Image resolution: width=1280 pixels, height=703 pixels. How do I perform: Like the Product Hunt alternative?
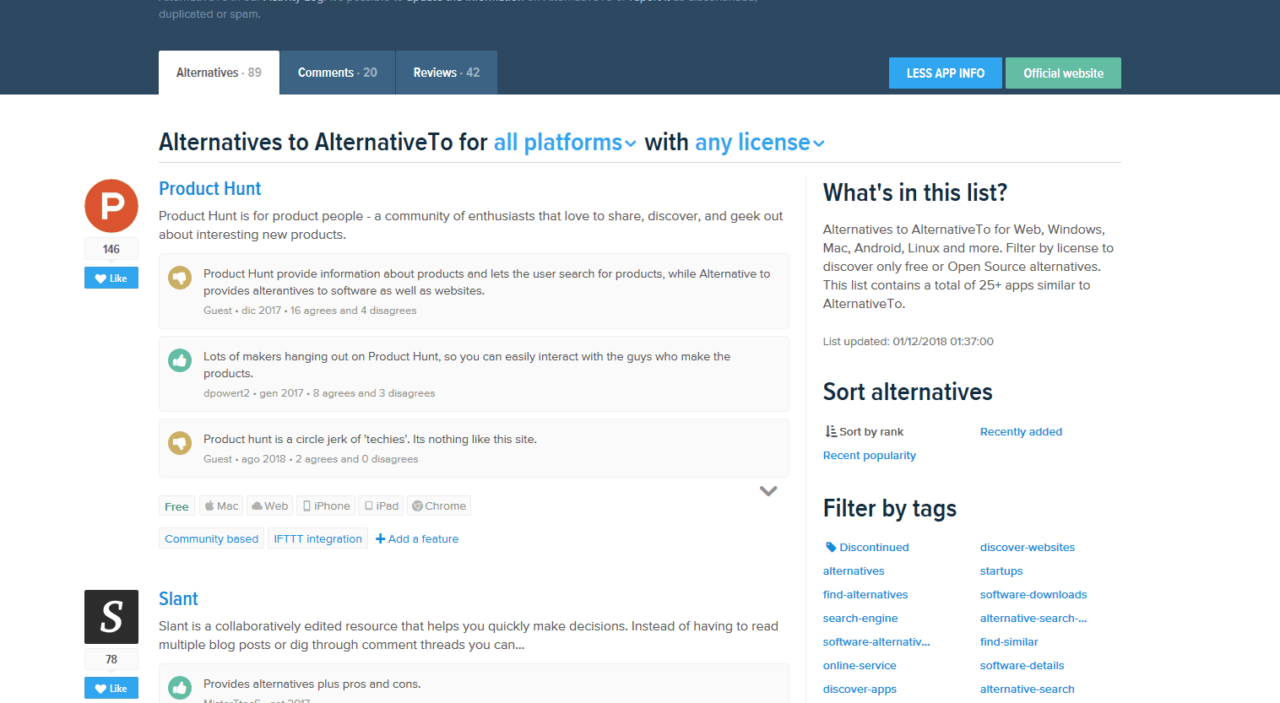click(110, 277)
